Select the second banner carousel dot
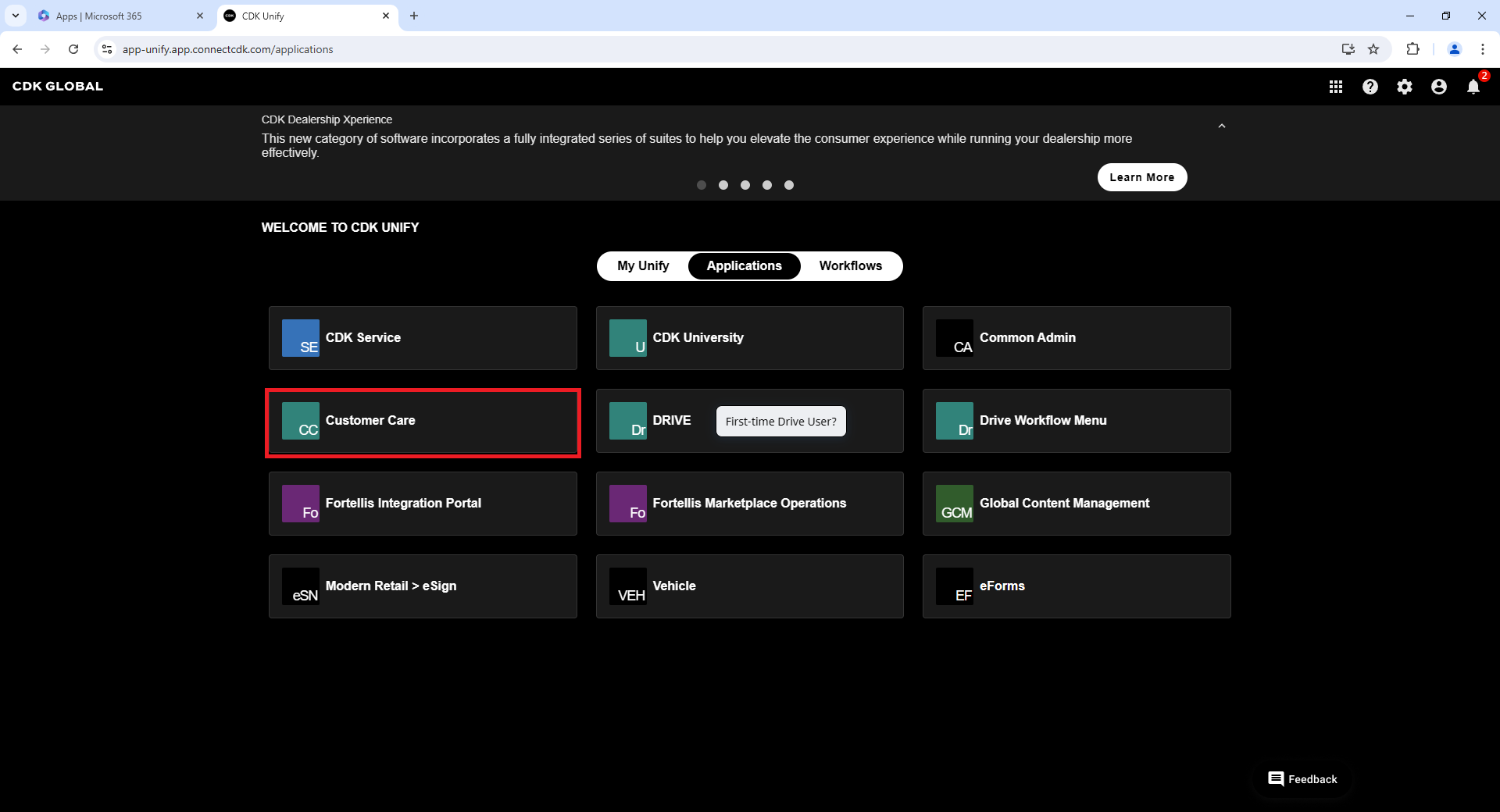The width and height of the screenshot is (1500, 812). [x=723, y=185]
